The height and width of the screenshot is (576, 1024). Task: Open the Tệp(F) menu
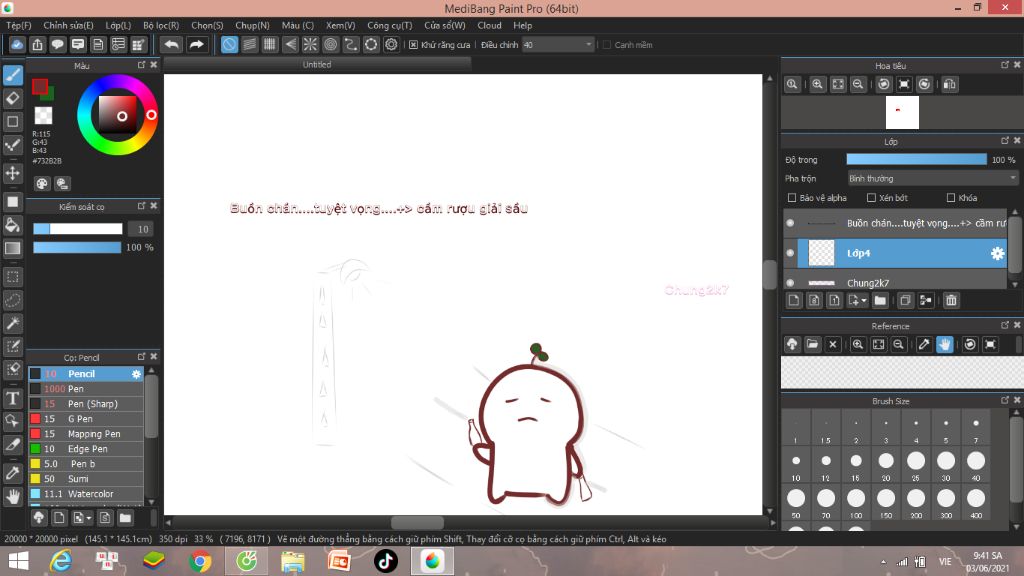click(x=19, y=25)
